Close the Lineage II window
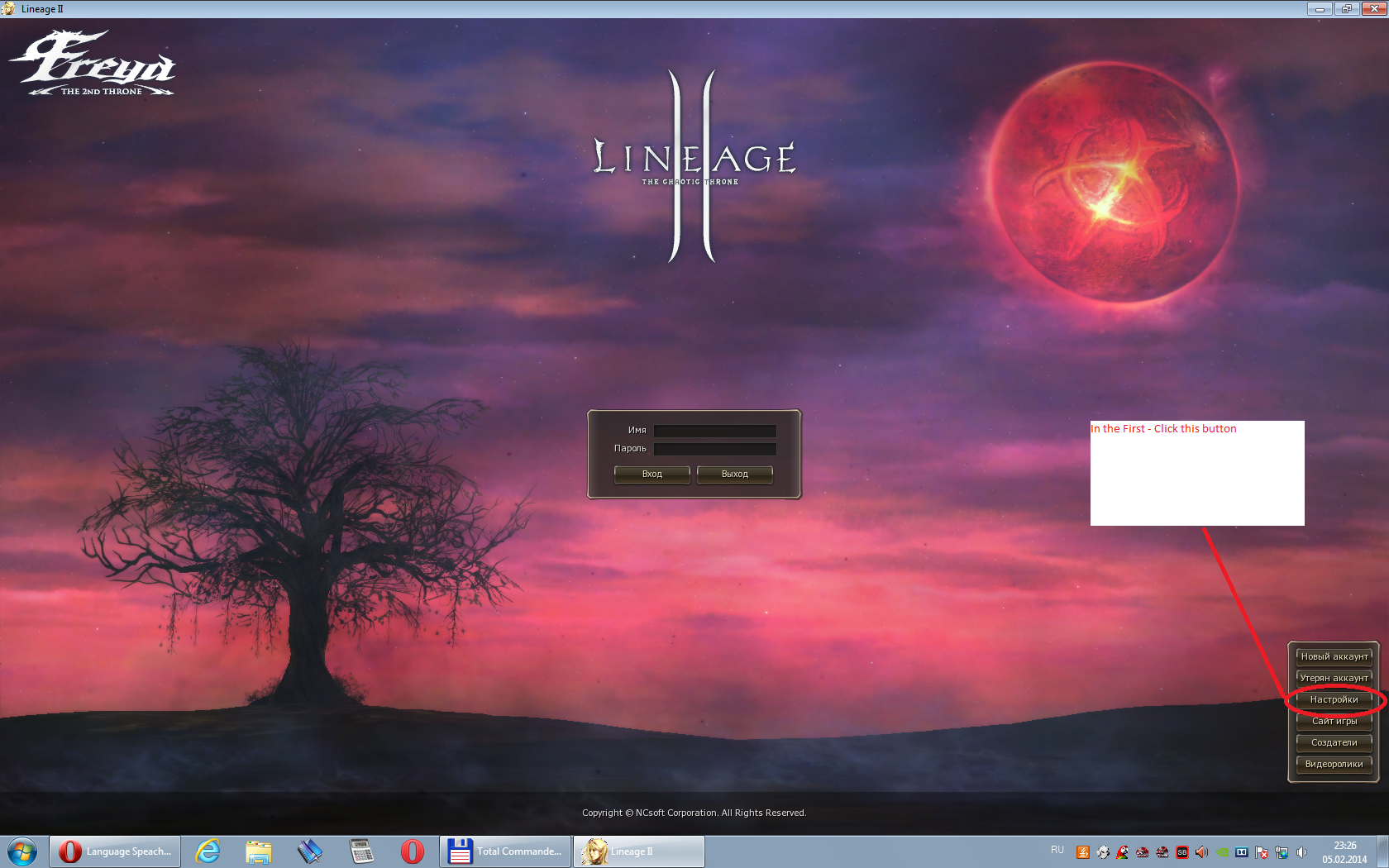 point(1374,8)
